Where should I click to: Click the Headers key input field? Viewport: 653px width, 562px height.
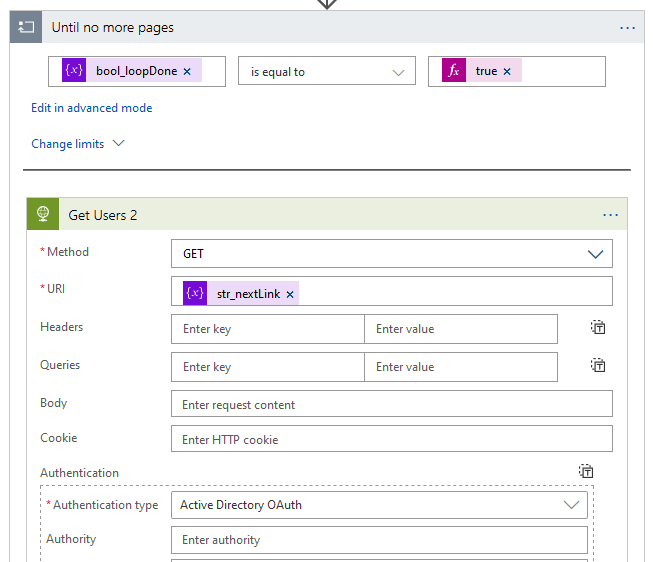(x=267, y=329)
